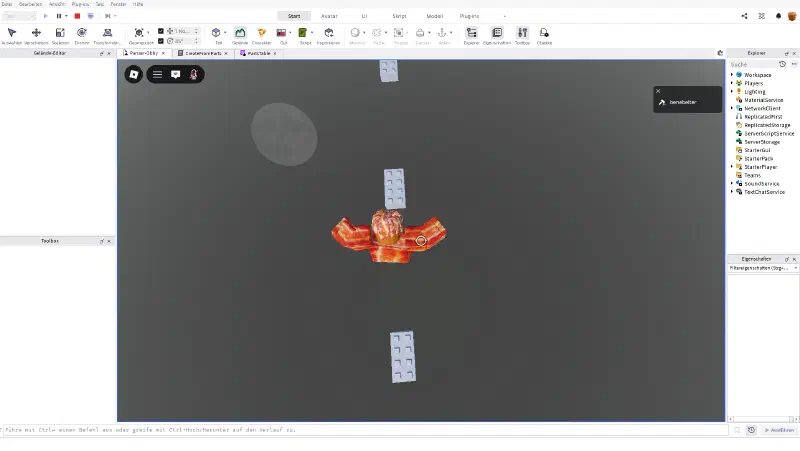800x451 pixels.
Task: Open the hamburger menu in viewport
Action: click(x=158, y=74)
